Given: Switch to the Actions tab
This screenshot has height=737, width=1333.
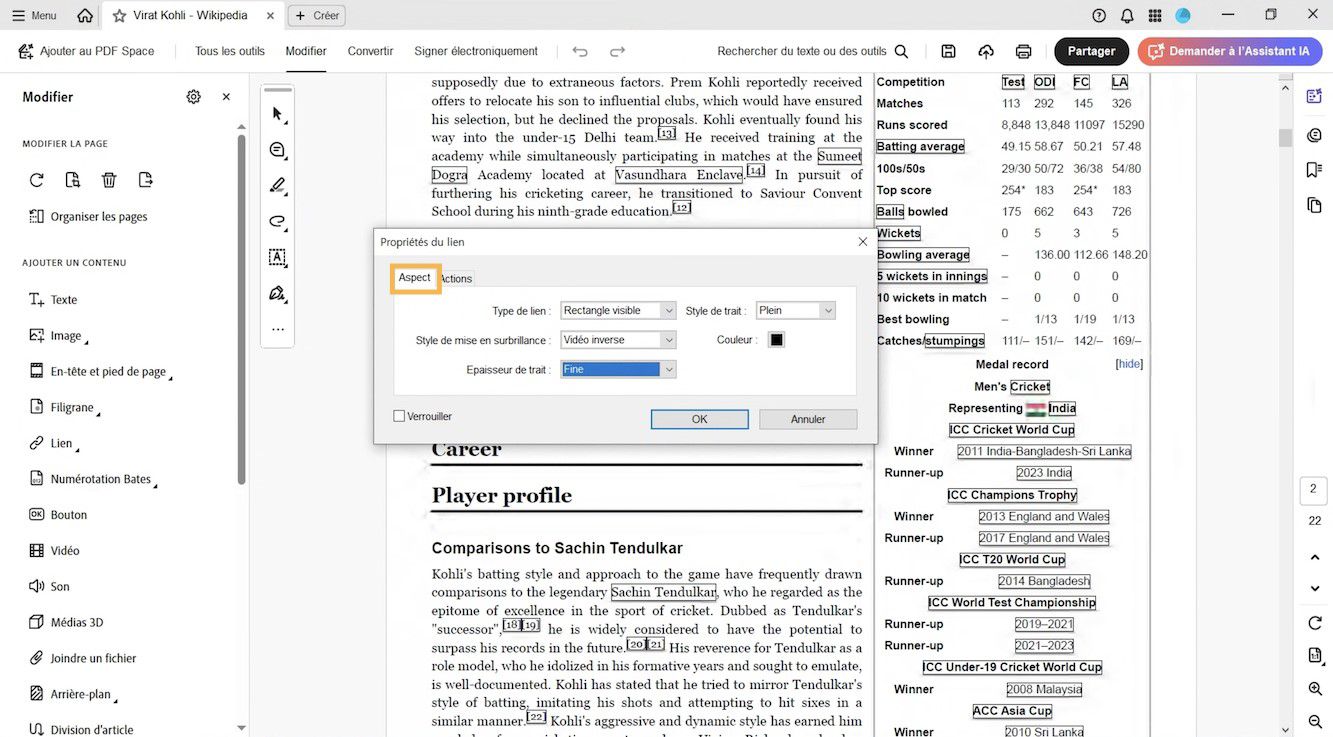Looking at the screenshot, I should click(456, 279).
